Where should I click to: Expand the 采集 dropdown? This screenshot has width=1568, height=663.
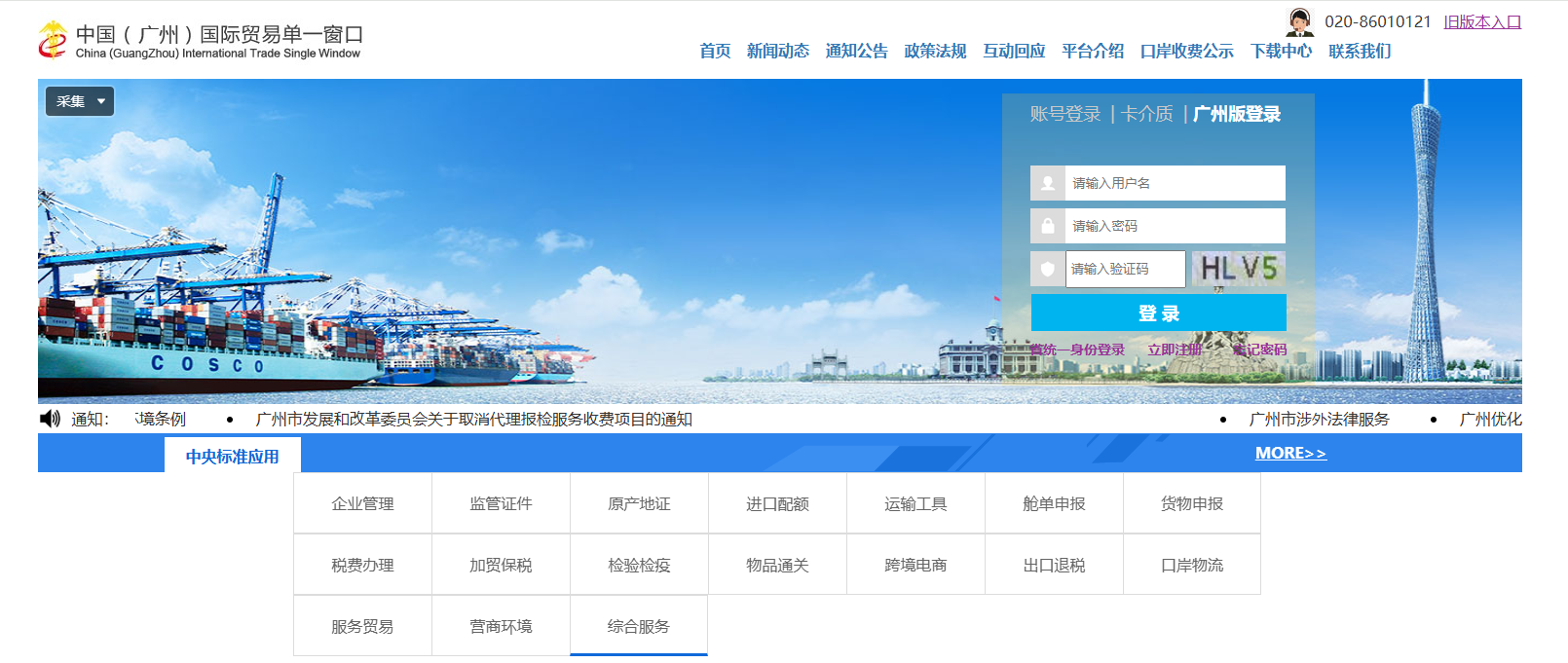80,101
